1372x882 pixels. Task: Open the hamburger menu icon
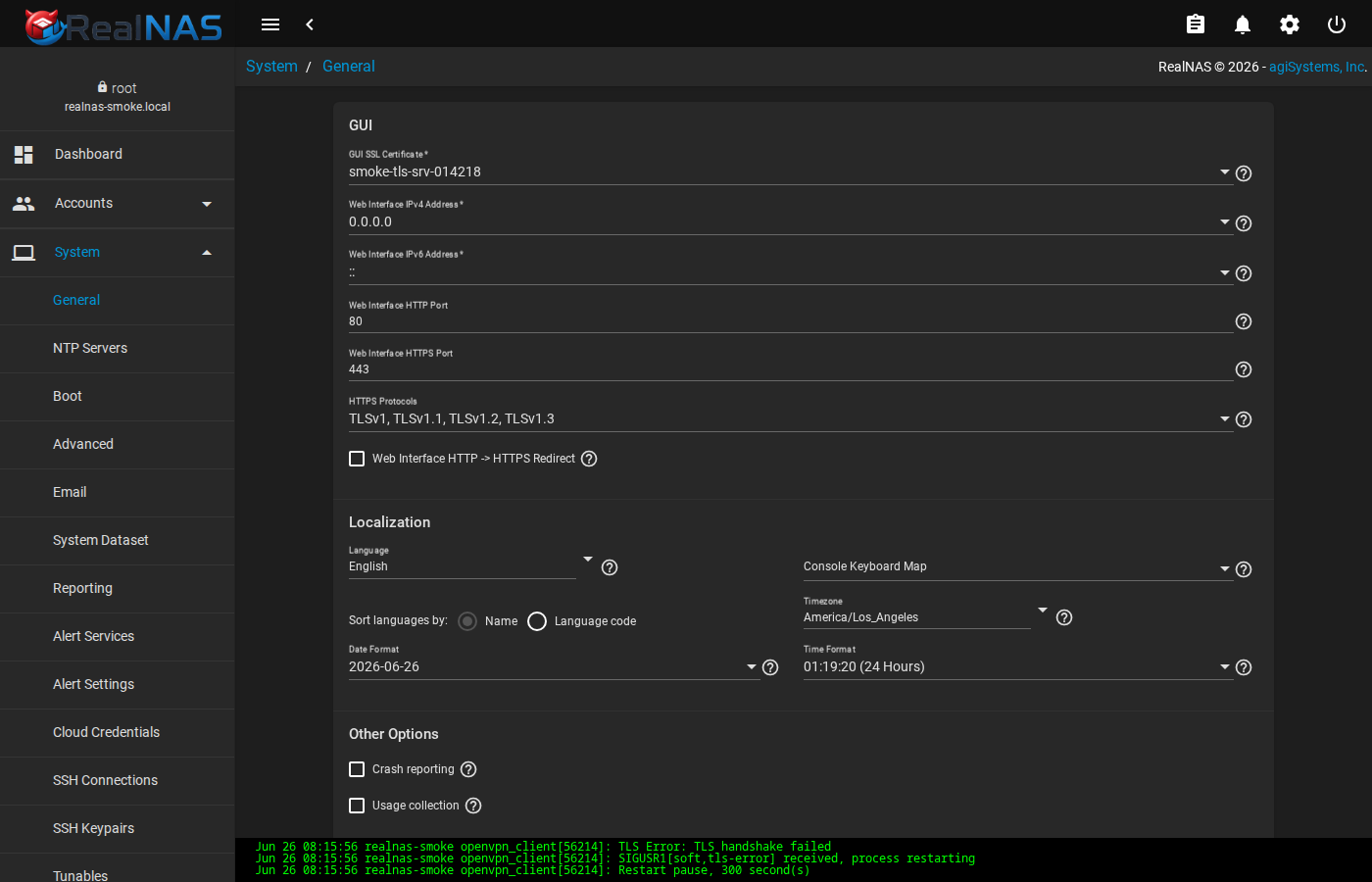click(x=270, y=24)
